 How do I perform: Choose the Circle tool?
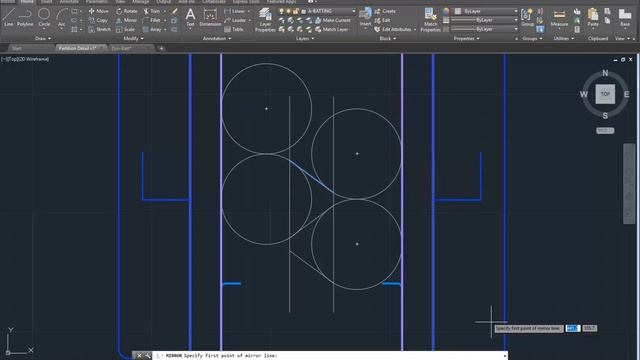44,17
